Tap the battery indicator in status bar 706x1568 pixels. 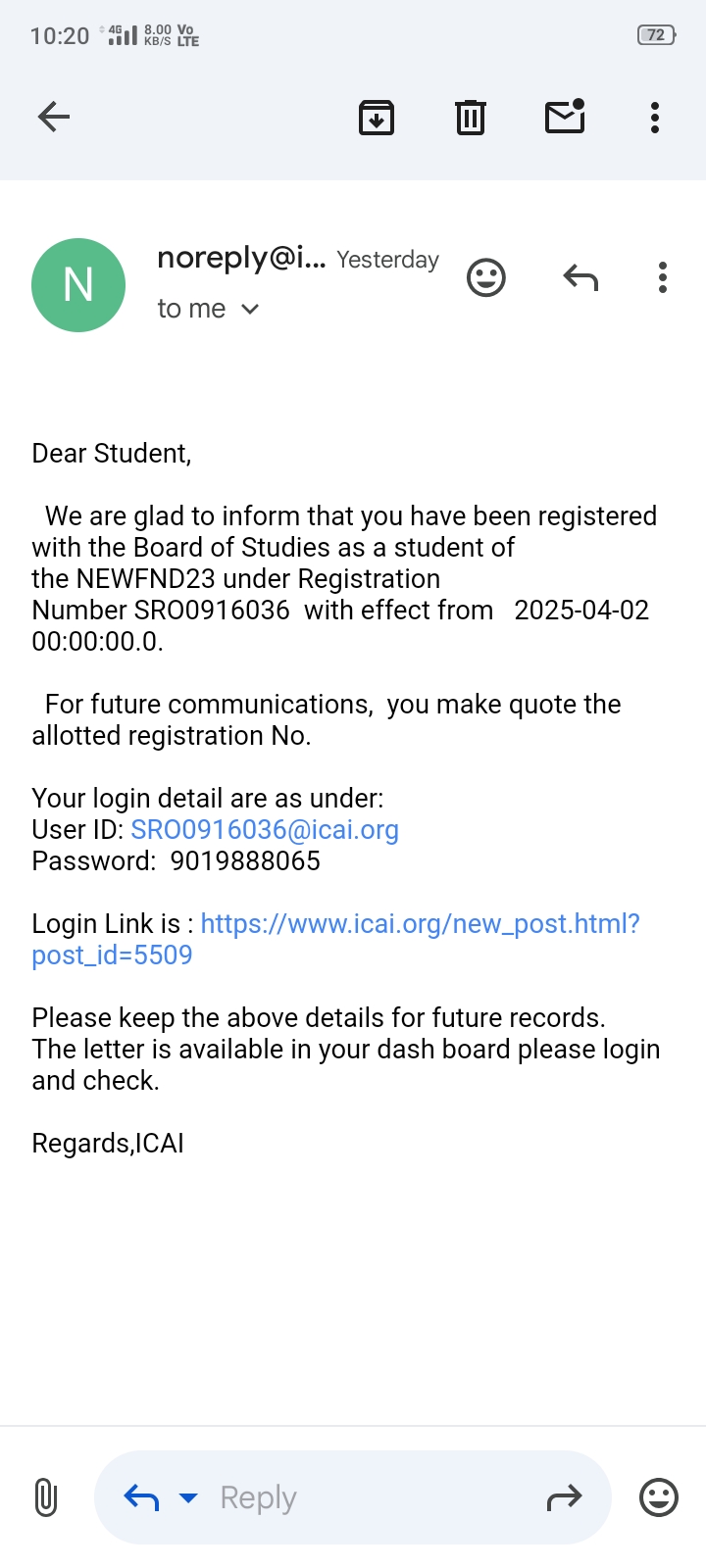pos(656,35)
